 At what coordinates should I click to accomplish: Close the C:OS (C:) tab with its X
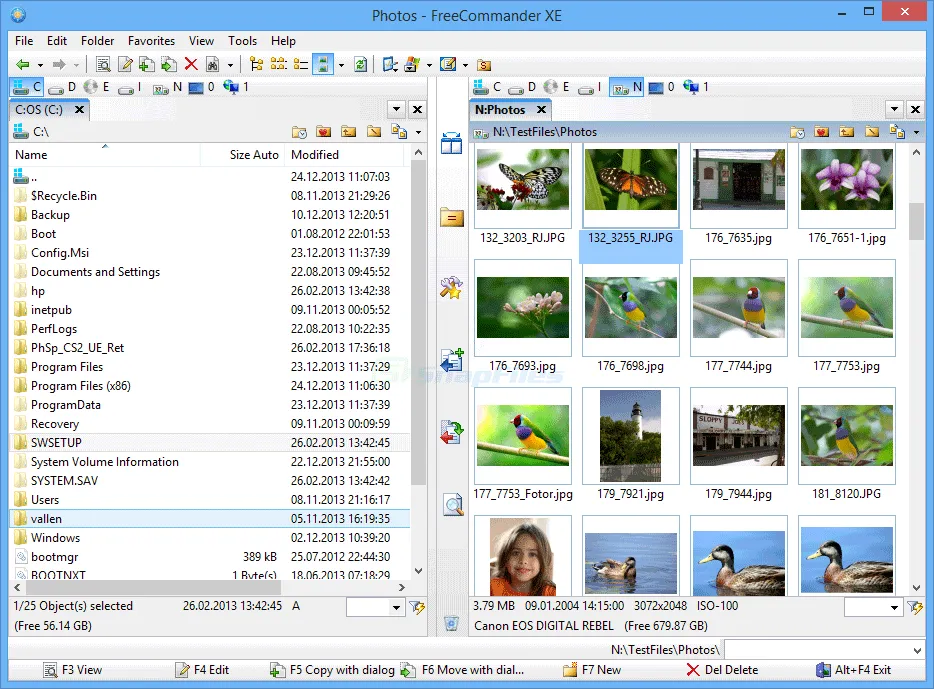79,110
